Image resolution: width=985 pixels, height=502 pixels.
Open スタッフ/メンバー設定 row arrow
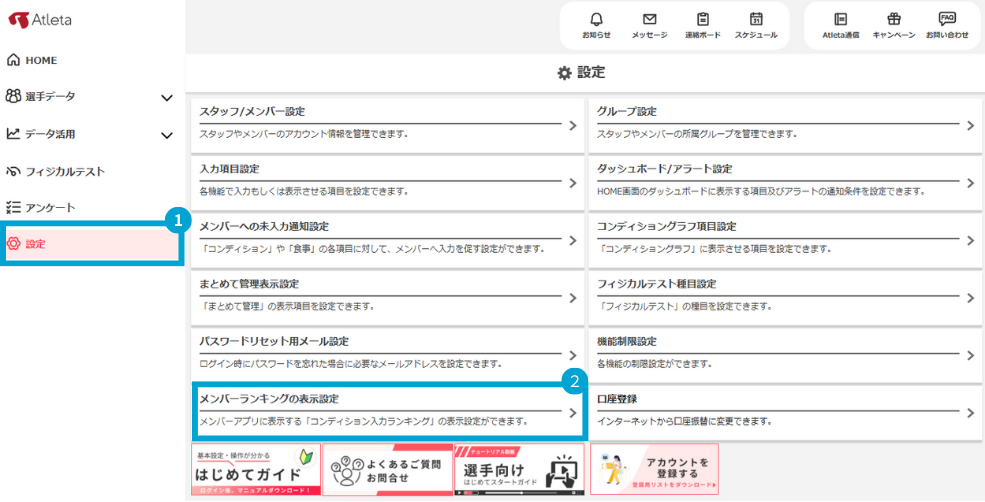[x=572, y=126]
